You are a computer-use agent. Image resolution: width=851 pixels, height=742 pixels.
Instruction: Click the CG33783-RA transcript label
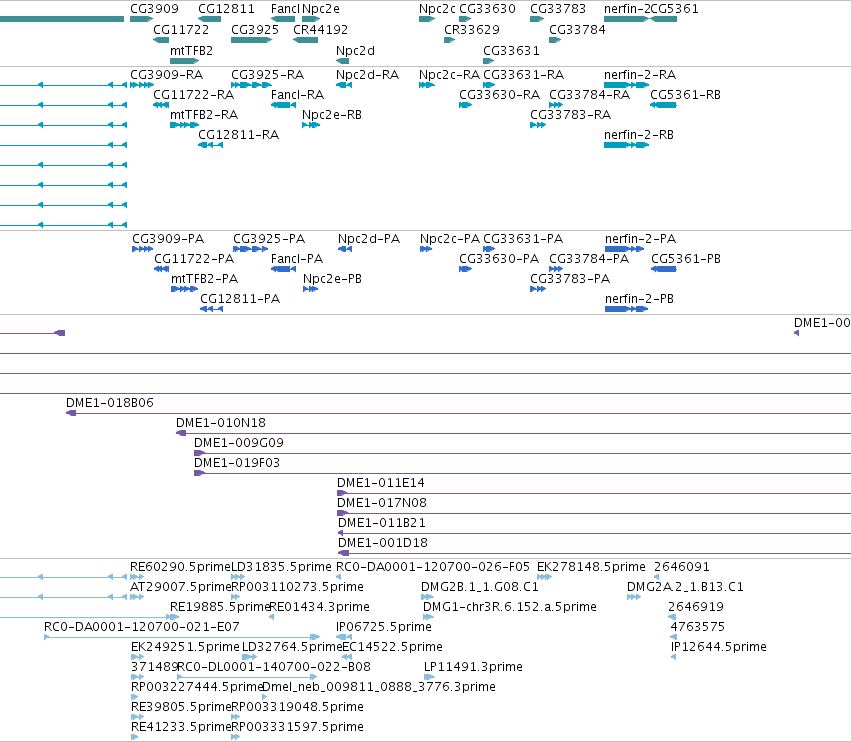click(x=570, y=115)
